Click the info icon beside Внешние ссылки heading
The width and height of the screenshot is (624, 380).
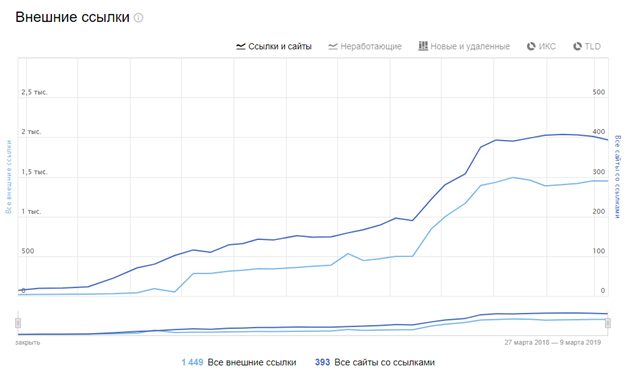[138, 18]
